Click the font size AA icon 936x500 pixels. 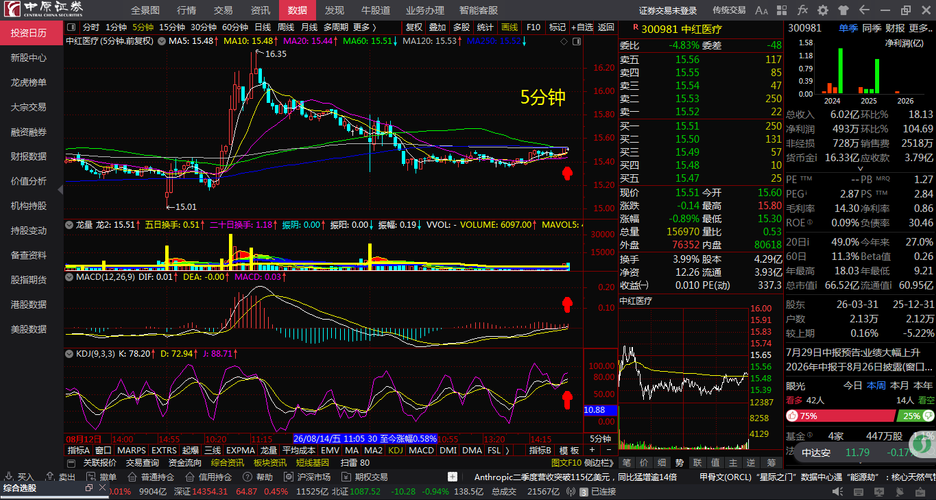(x=761, y=10)
